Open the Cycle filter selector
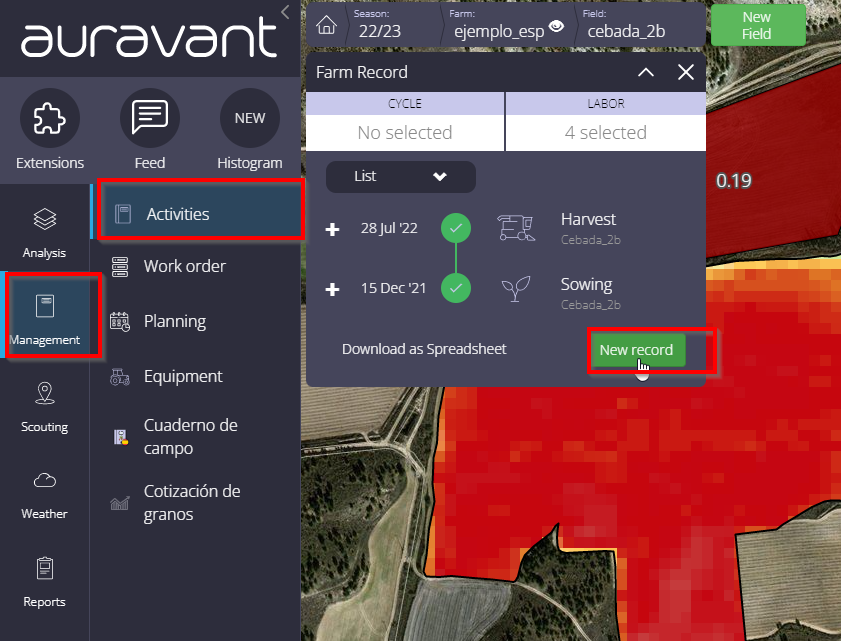The height and width of the screenshot is (641, 841). tap(405, 122)
